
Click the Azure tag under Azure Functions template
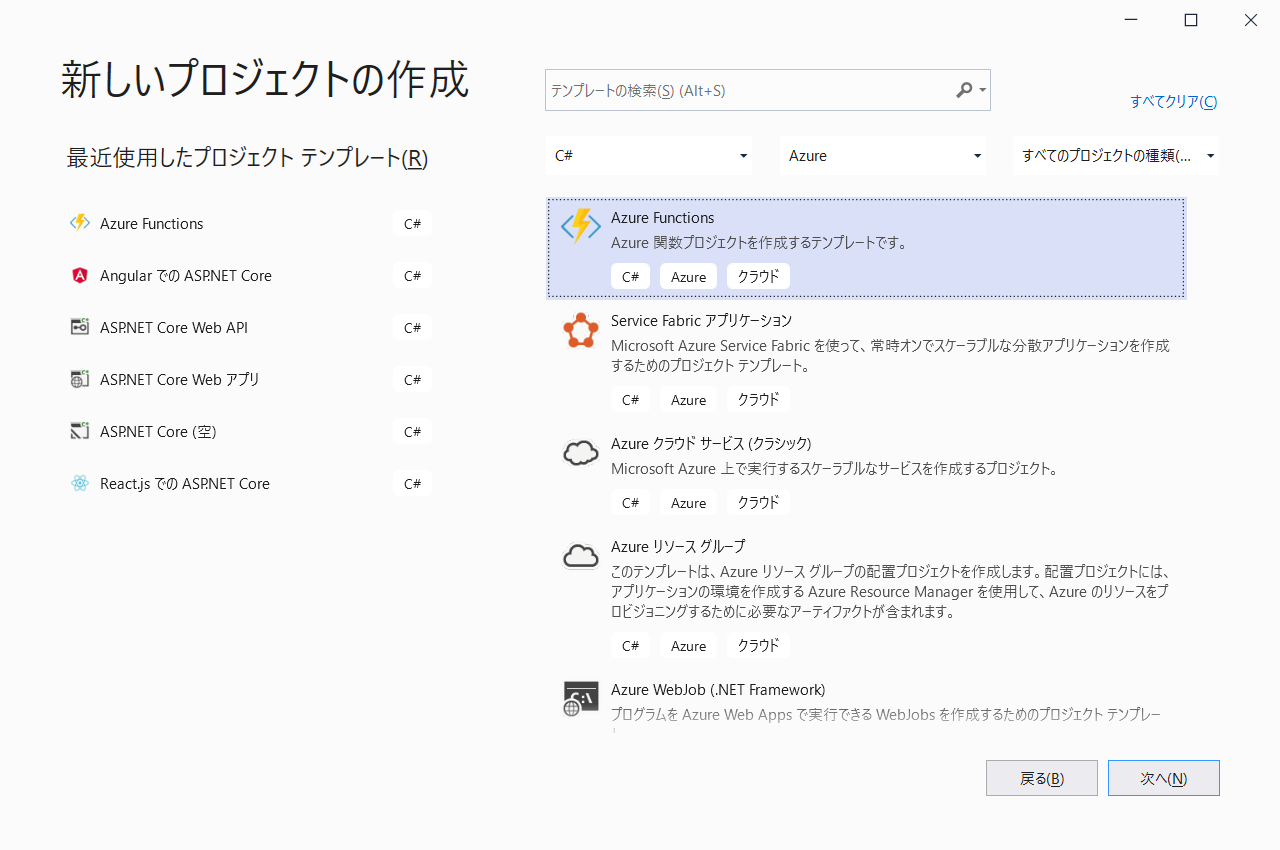[689, 277]
